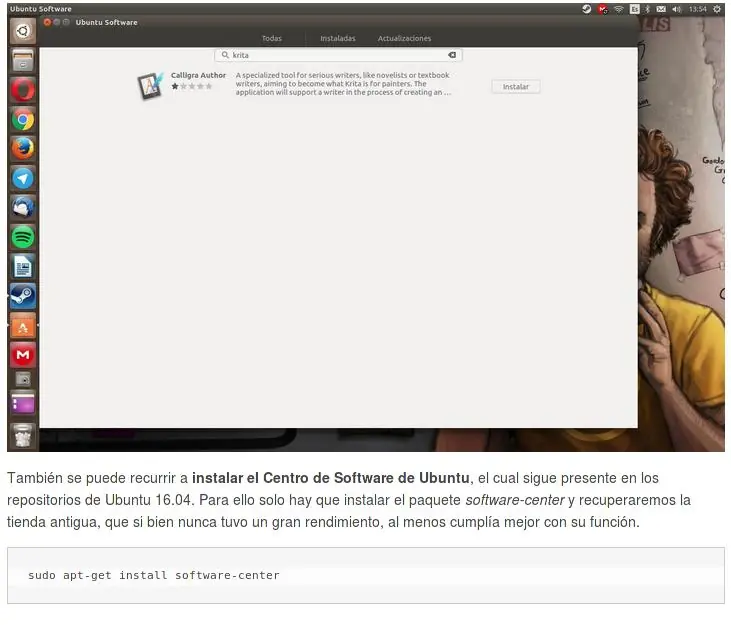
Task: Open the workspace switcher dock icon
Action: point(22,404)
